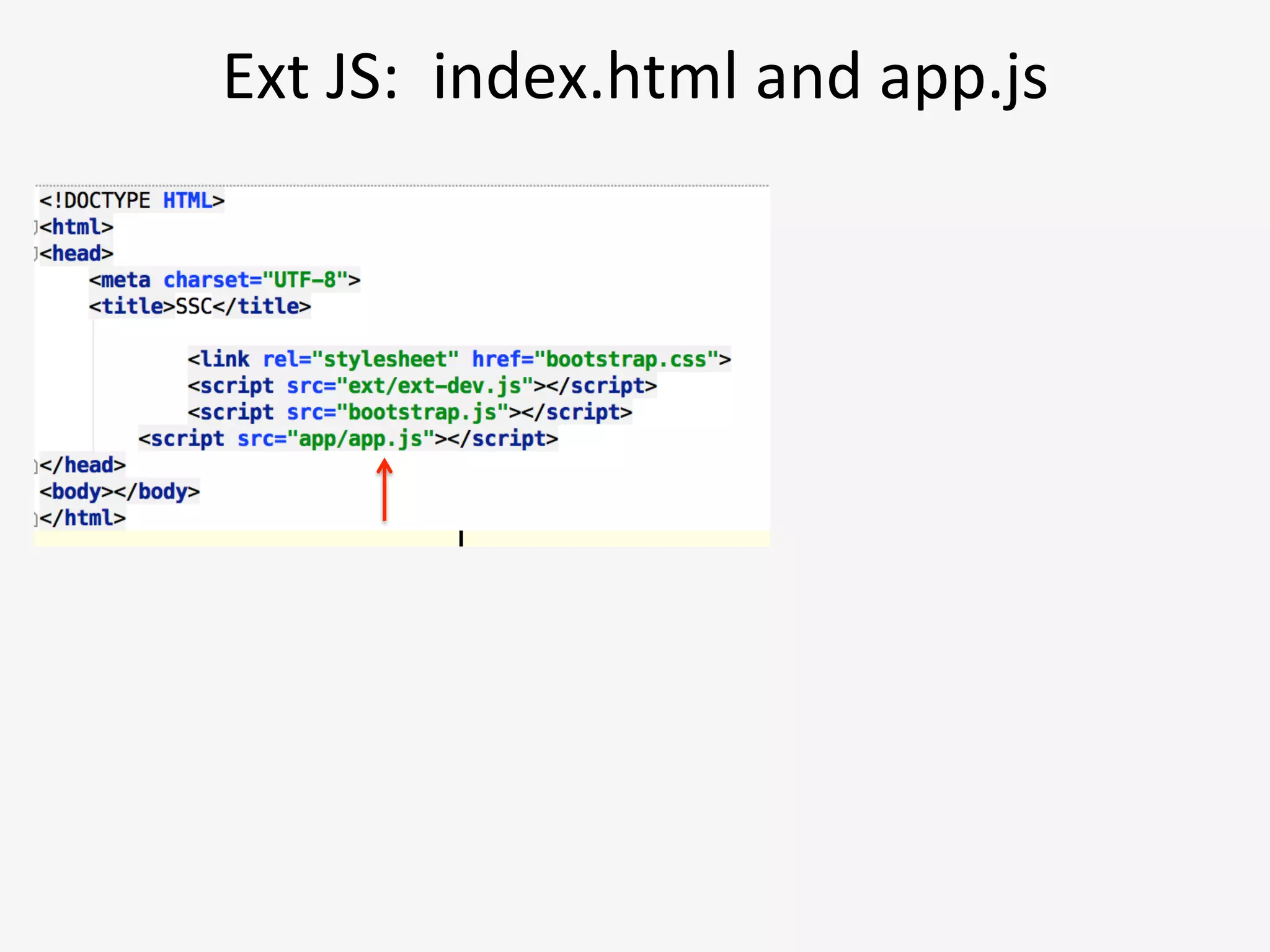Click the closing </html> tag text
Image resolution: width=1270 pixels, height=952 pixels.
click(x=83, y=518)
